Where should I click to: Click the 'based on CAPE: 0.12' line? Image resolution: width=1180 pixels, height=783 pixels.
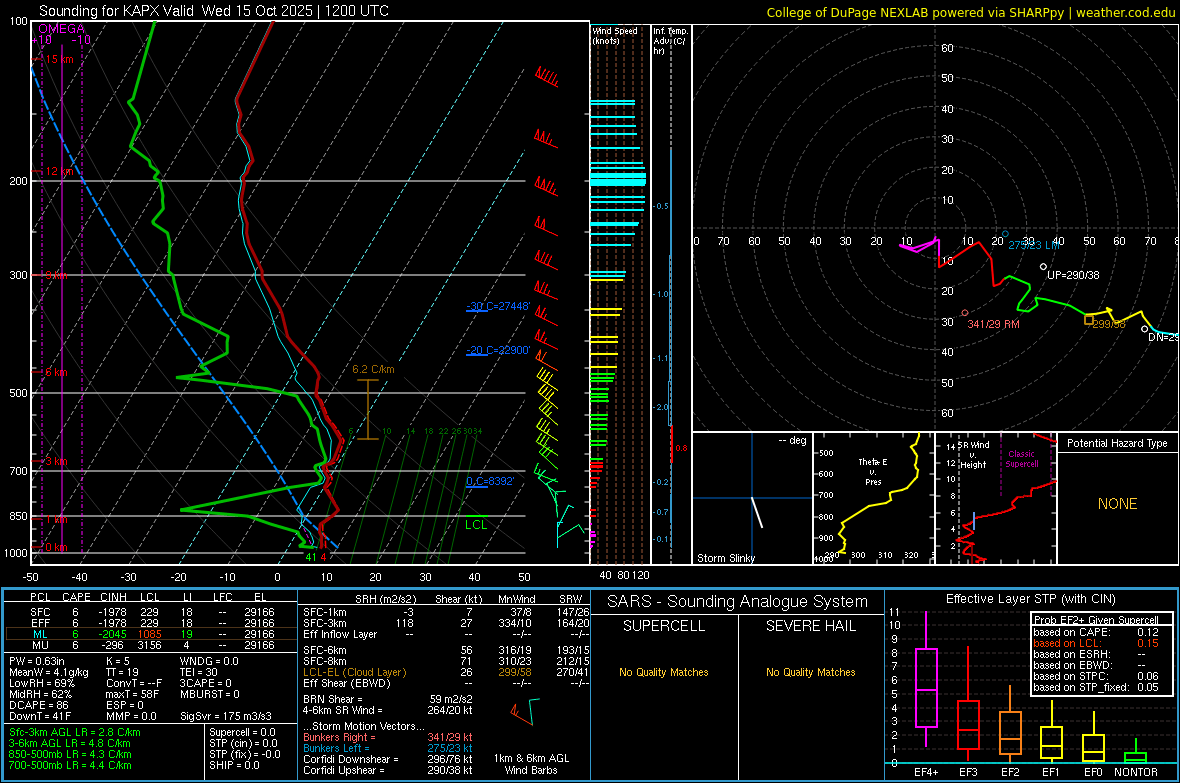coord(1096,632)
